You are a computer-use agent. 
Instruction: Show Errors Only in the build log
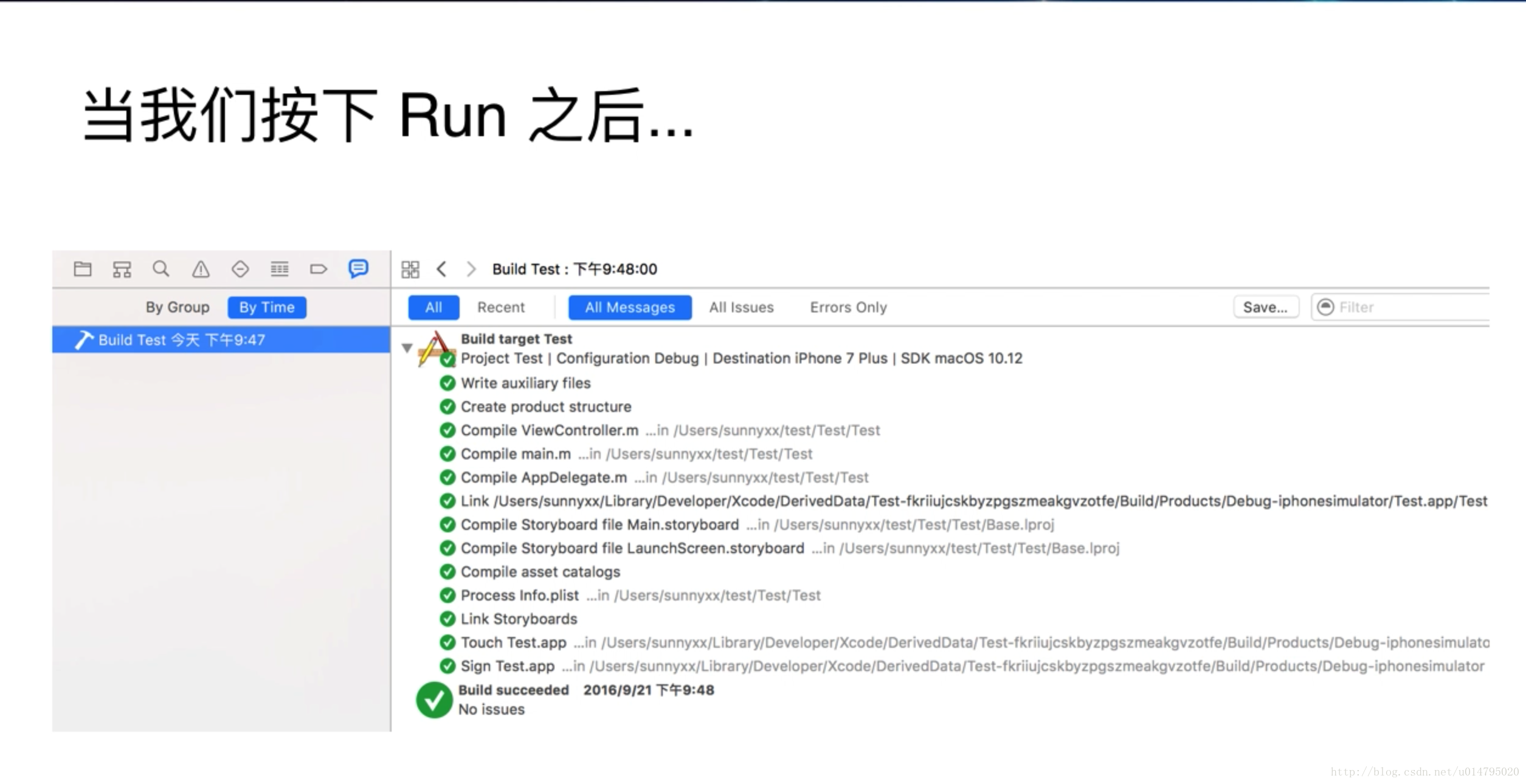[848, 307]
